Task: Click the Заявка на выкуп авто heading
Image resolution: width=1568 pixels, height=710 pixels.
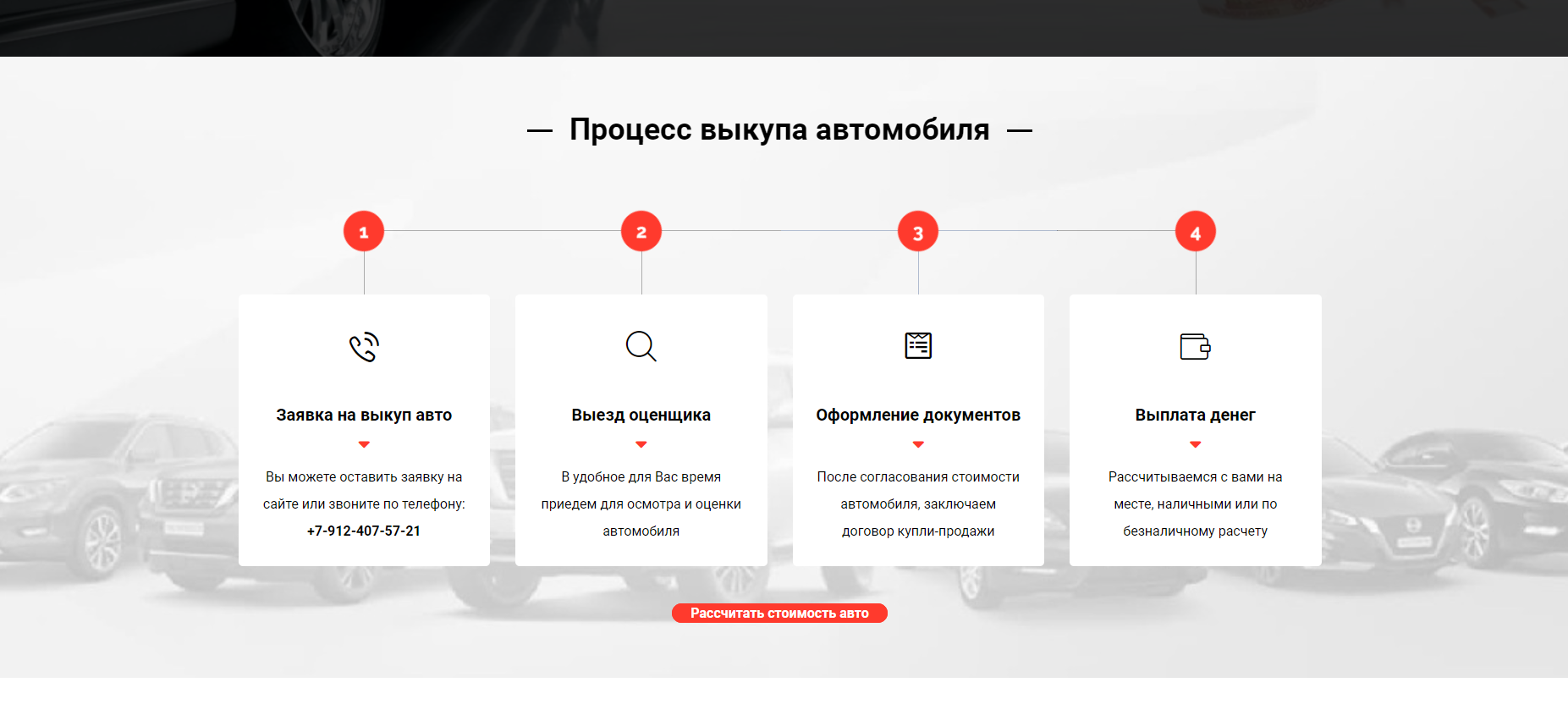Action: point(364,416)
